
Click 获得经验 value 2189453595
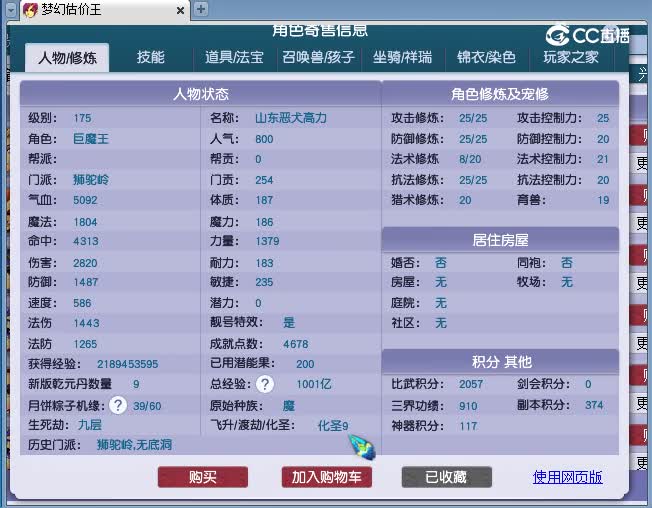128,364
